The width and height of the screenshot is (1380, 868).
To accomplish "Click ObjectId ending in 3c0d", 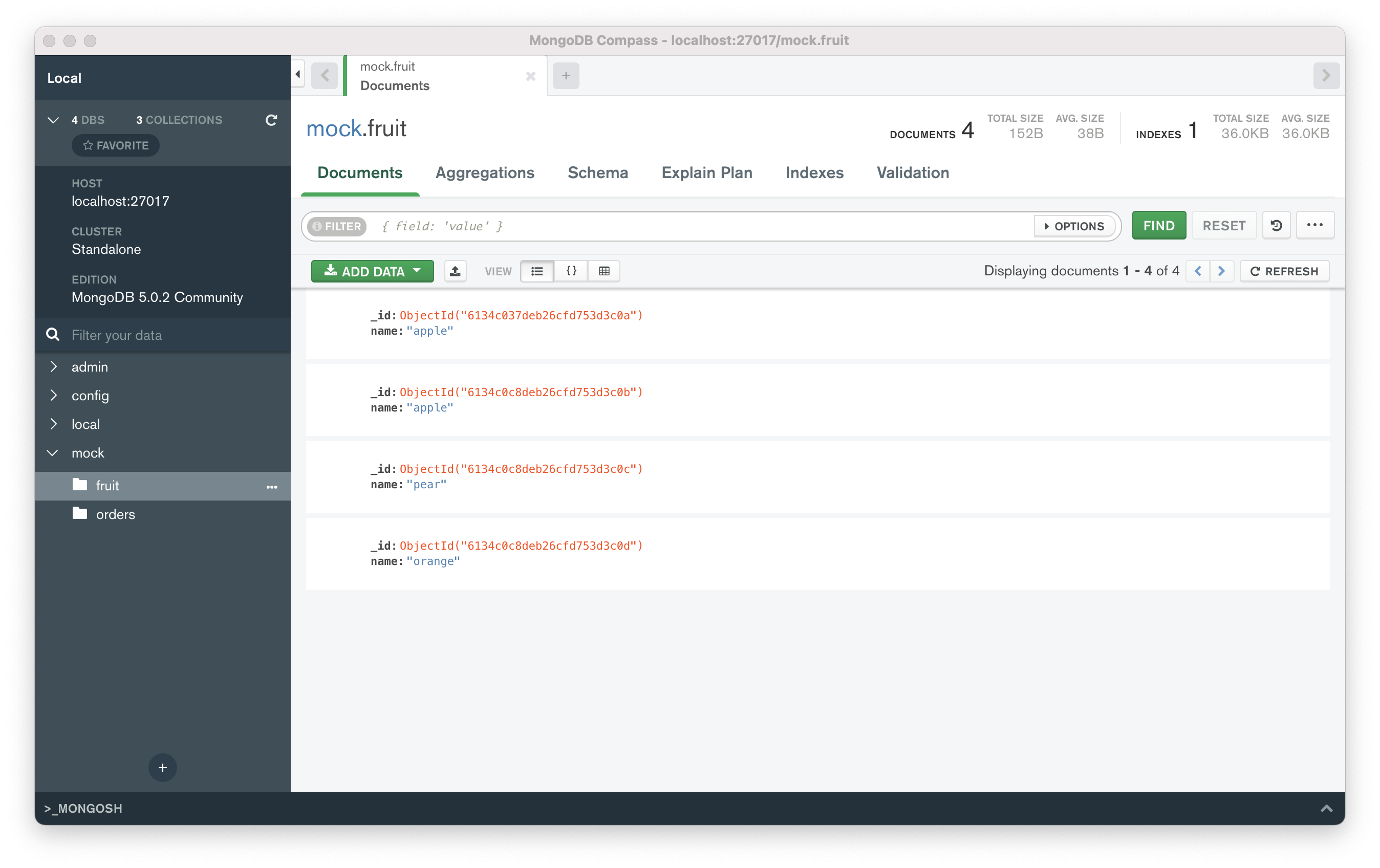I will (521, 546).
